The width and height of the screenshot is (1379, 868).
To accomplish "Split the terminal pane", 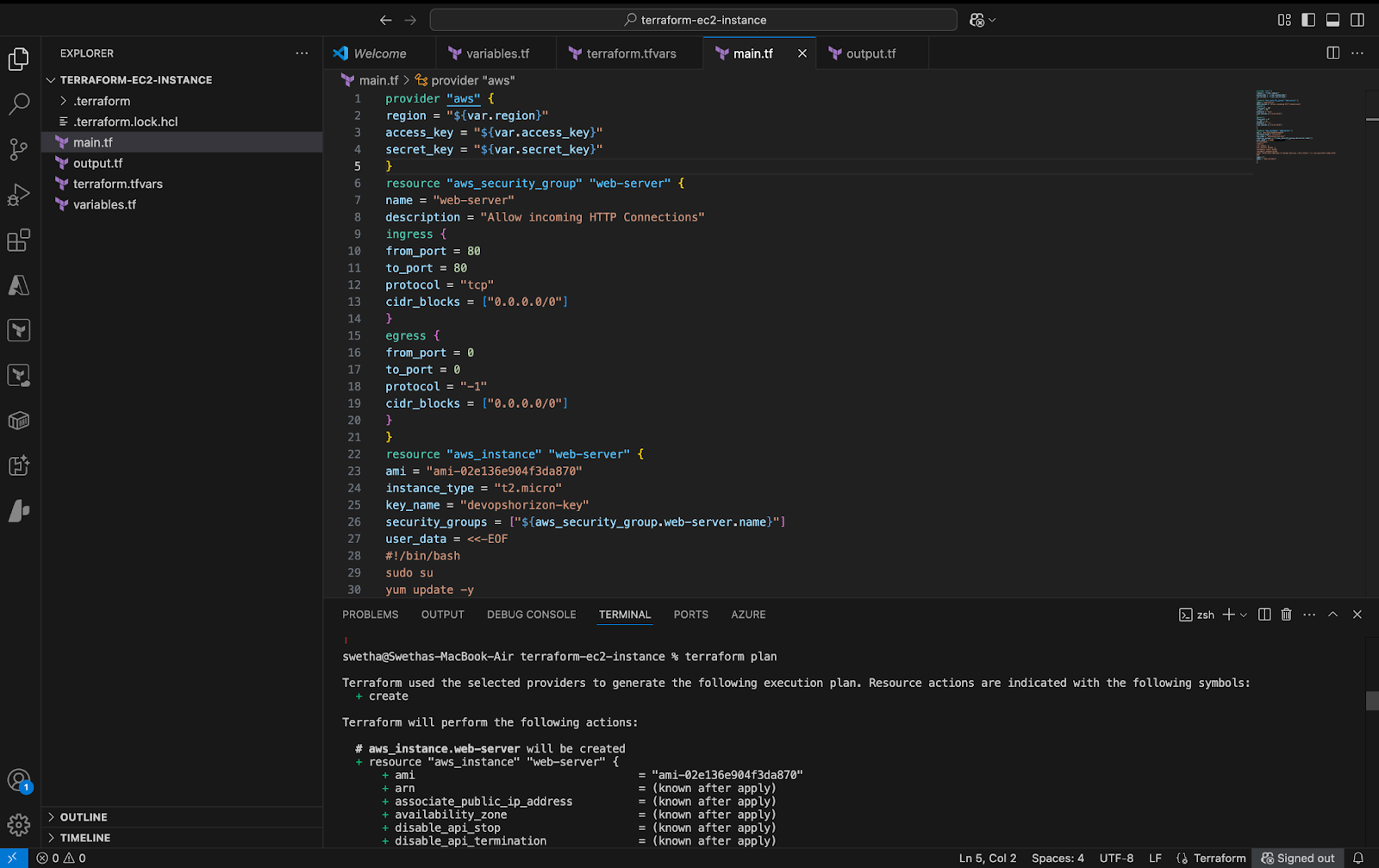I will [1264, 615].
